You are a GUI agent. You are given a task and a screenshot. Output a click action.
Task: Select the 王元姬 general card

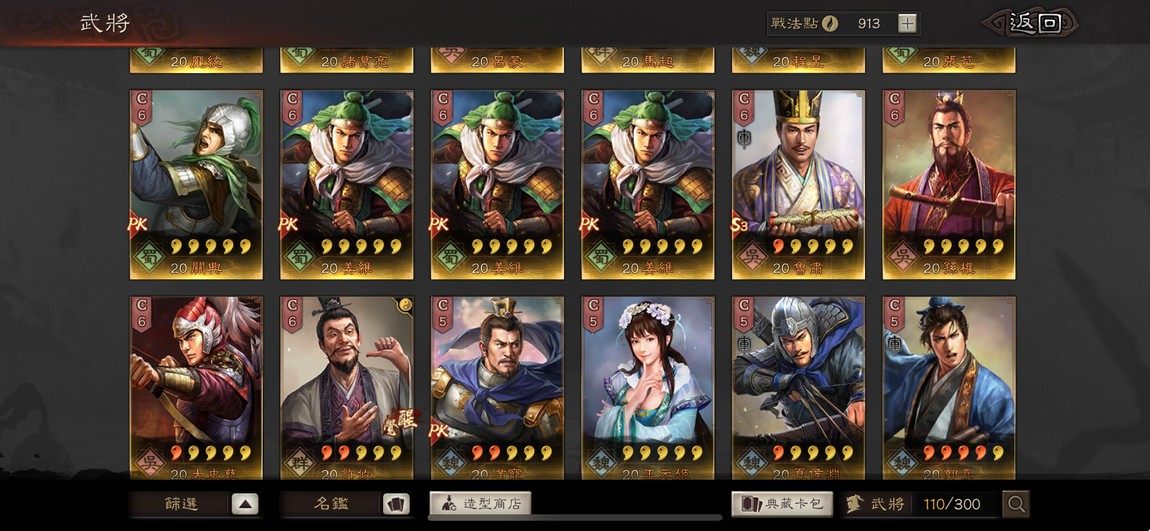click(x=648, y=387)
